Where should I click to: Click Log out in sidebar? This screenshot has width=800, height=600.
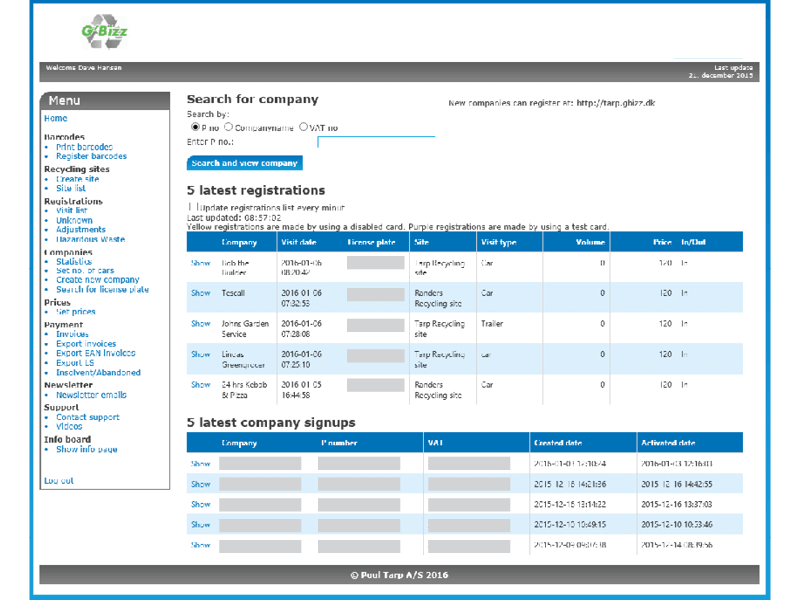(x=58, y=481)
